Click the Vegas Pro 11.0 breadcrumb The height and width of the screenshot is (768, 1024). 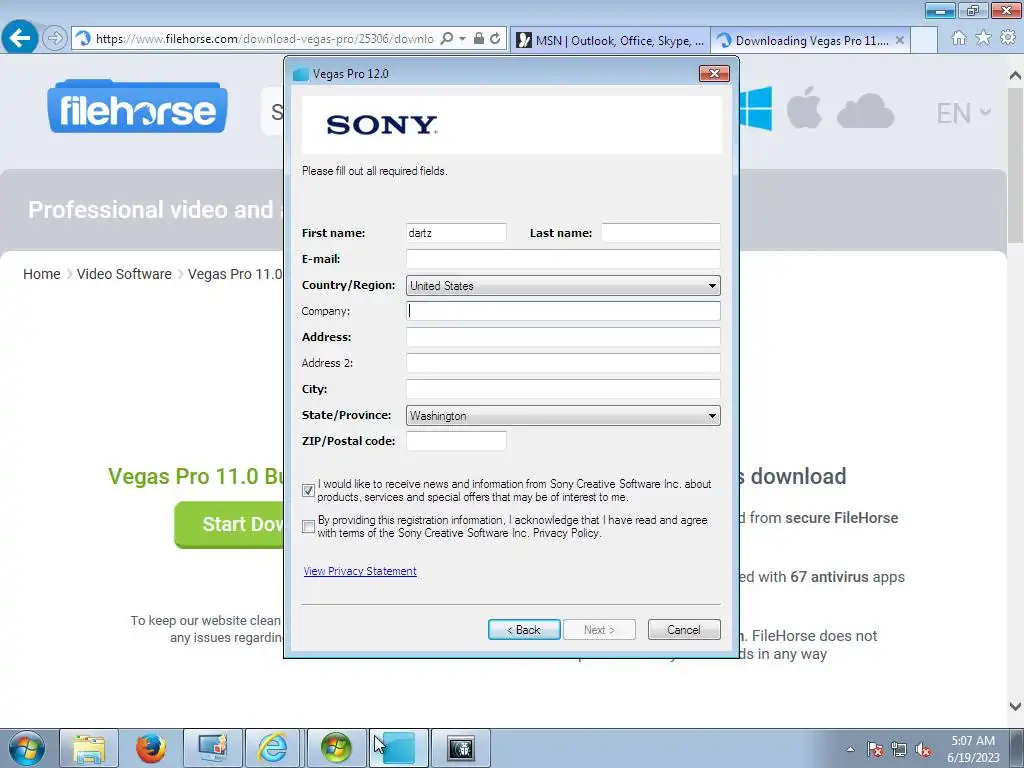235,274
